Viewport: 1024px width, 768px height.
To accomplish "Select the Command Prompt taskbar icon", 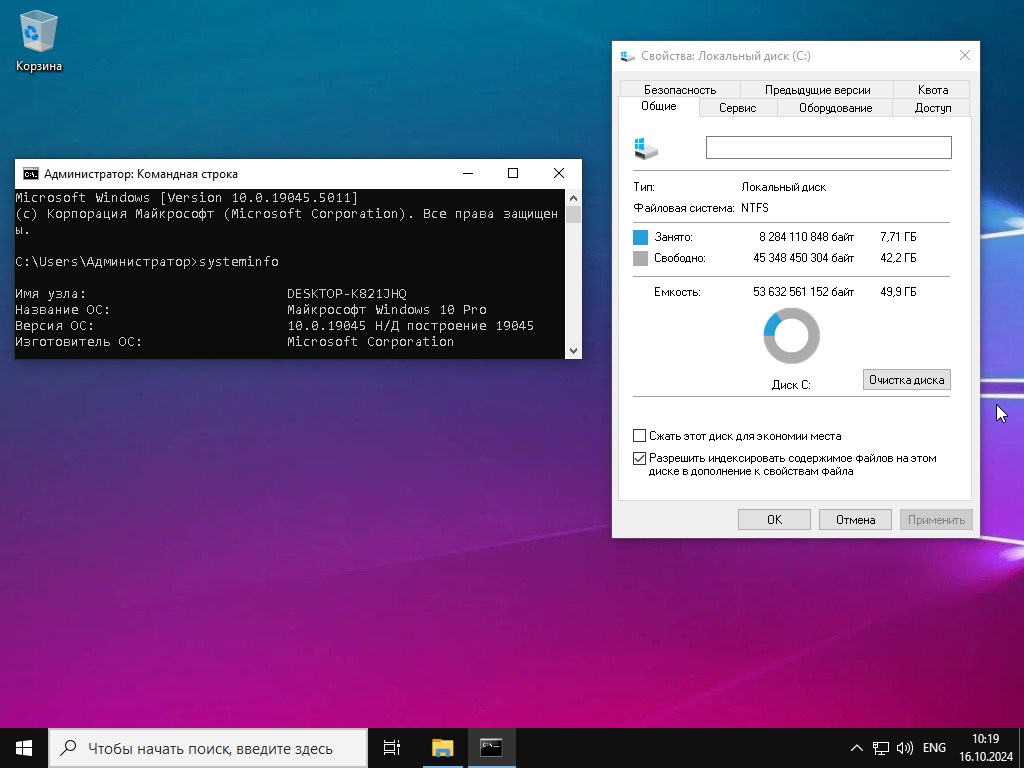I will pyautogui.click(x=491, y=748).
